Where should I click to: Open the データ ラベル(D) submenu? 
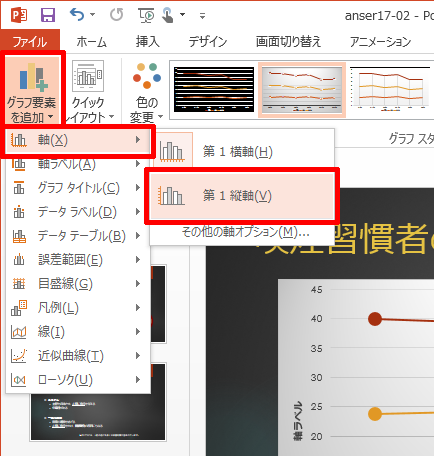click(78, 212)
